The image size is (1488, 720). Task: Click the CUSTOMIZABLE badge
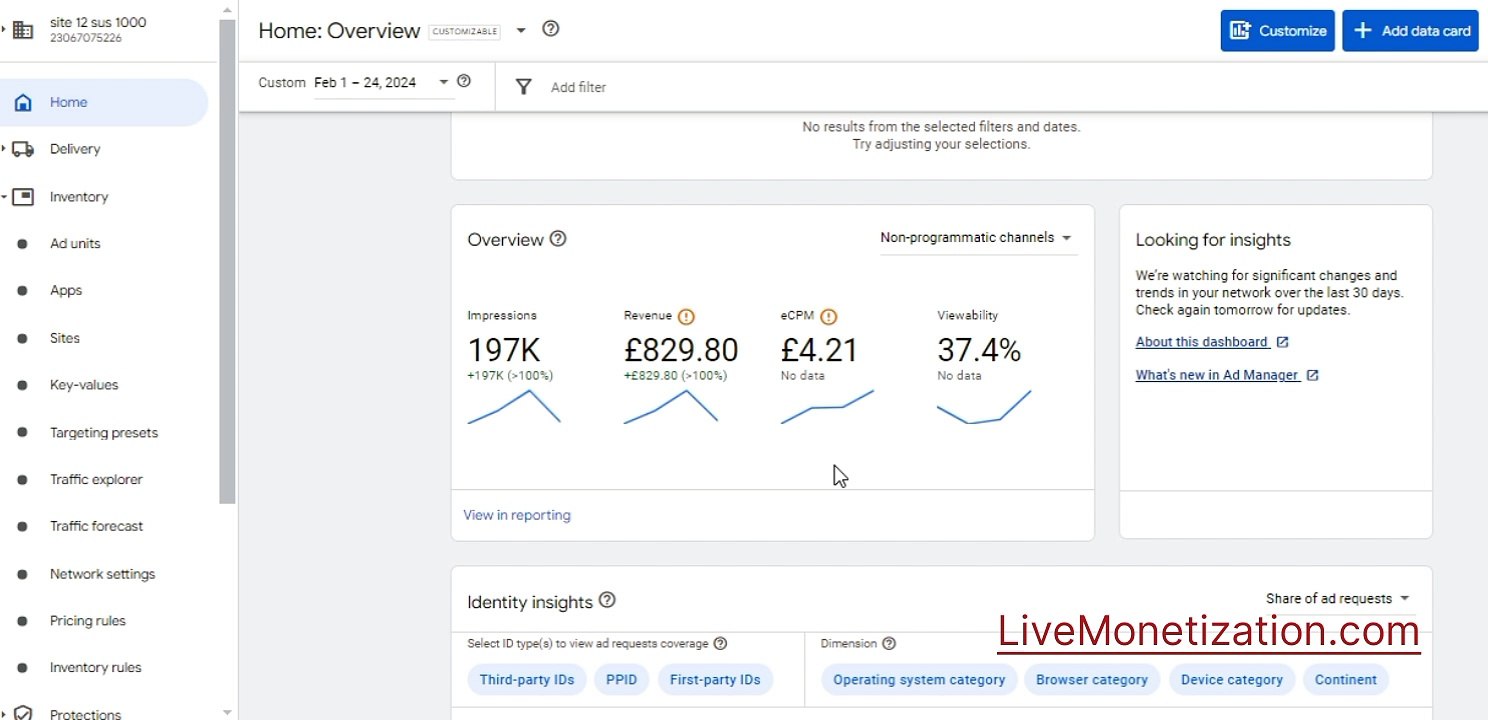[465, 32]
